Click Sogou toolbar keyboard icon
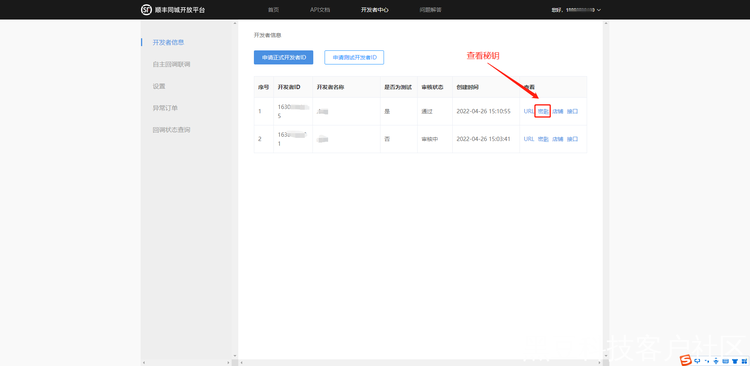Viewport: 750px width, 366px height. tap(726, 361)
